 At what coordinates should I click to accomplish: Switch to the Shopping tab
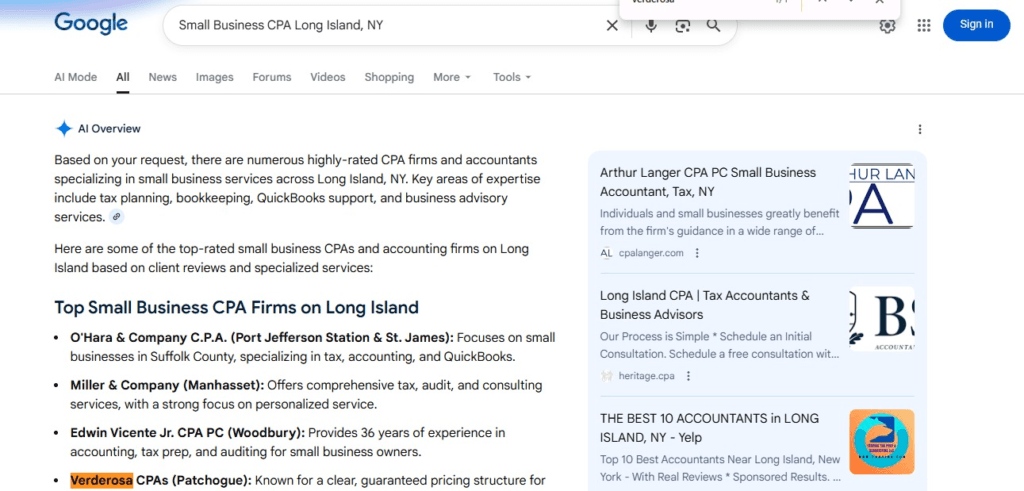[x=389, y=77]
